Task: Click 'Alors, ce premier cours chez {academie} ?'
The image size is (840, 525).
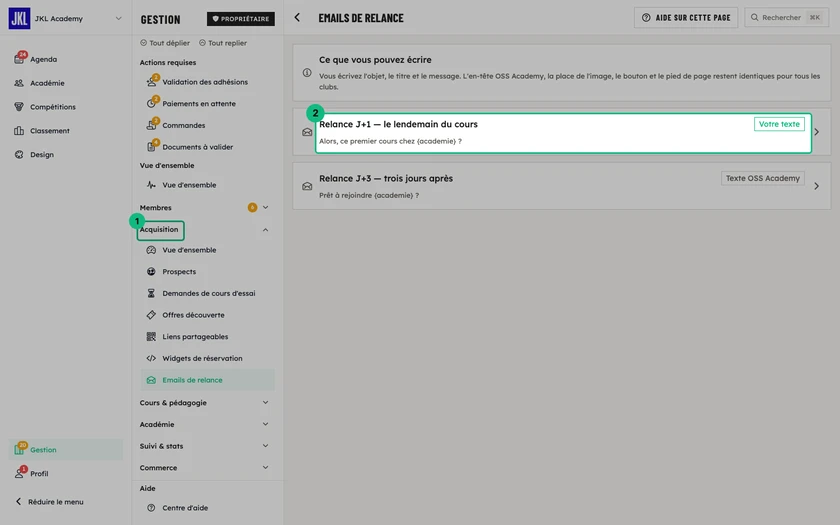Action: coord(391,141)
